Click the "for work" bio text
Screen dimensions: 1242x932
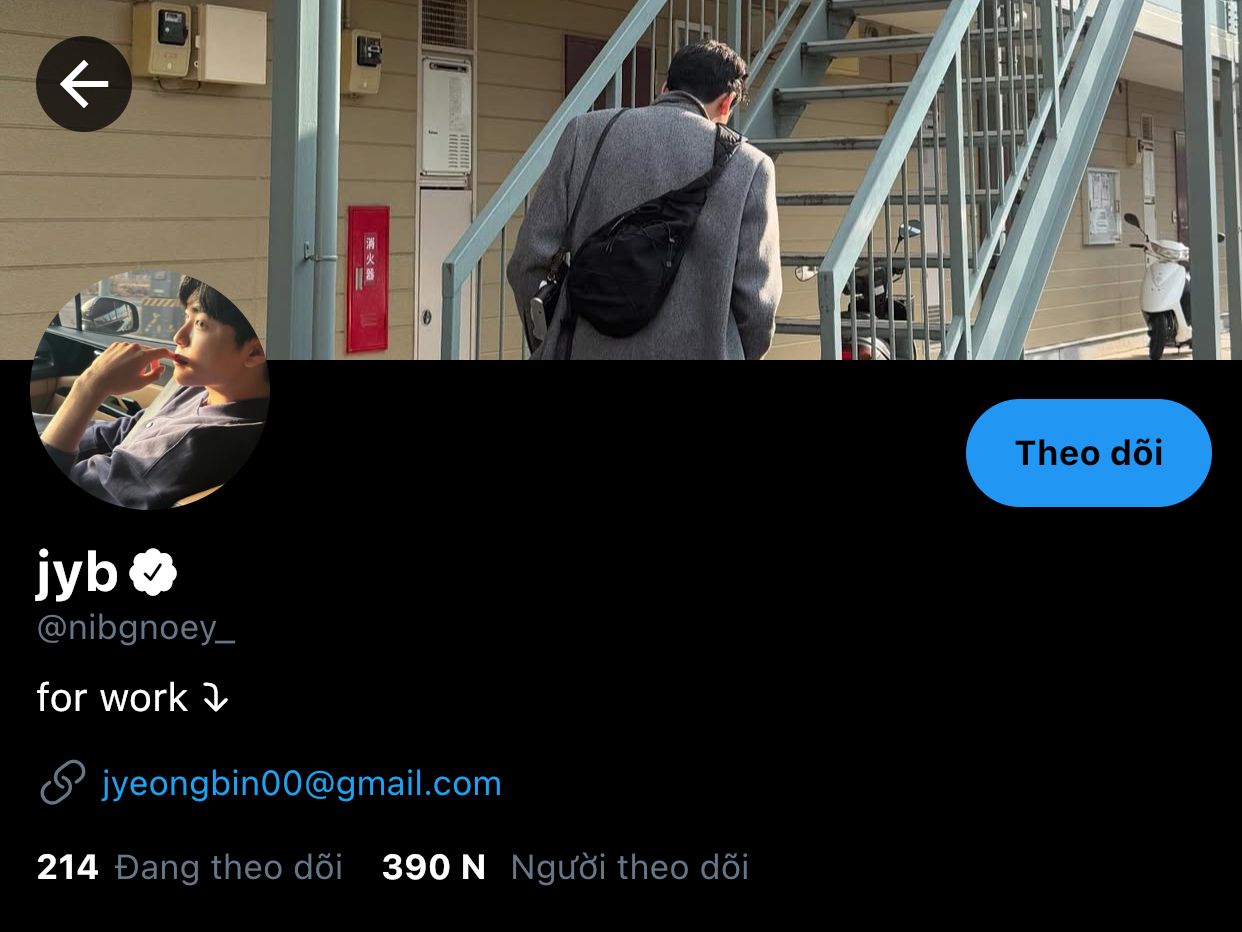click(112, 698)
